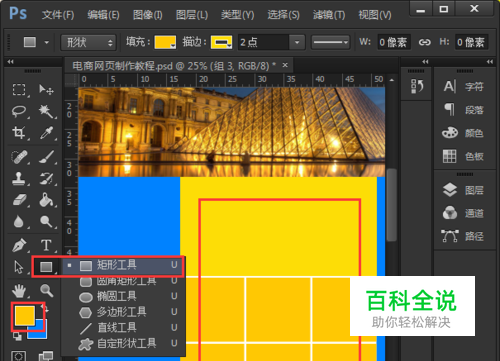Select the Eraser tool
The height and width of the screenshot is (361, 500).
pyautogui.click(x=19, y=200)
